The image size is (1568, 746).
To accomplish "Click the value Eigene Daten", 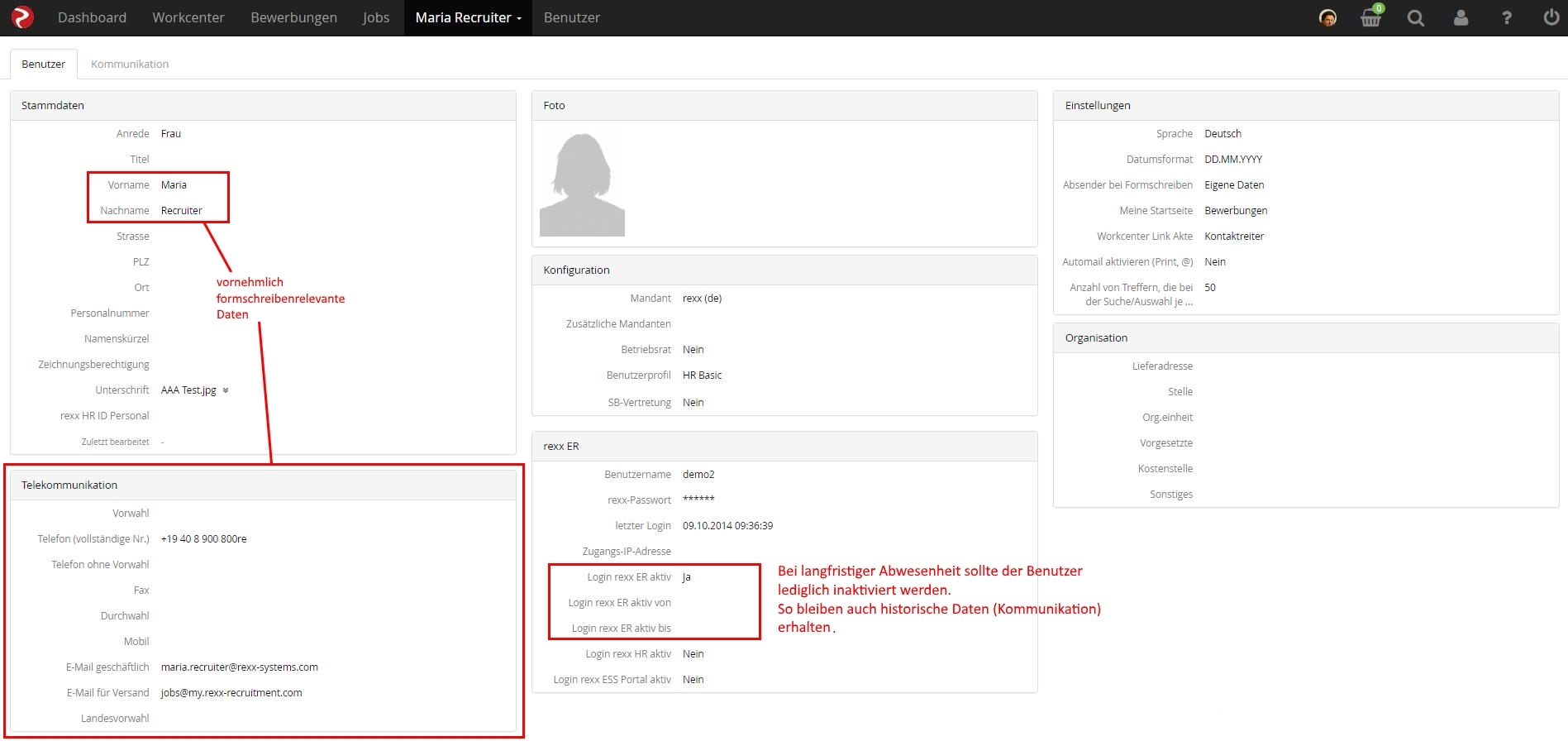I will pyautogui.click(x=1234, y=184).
